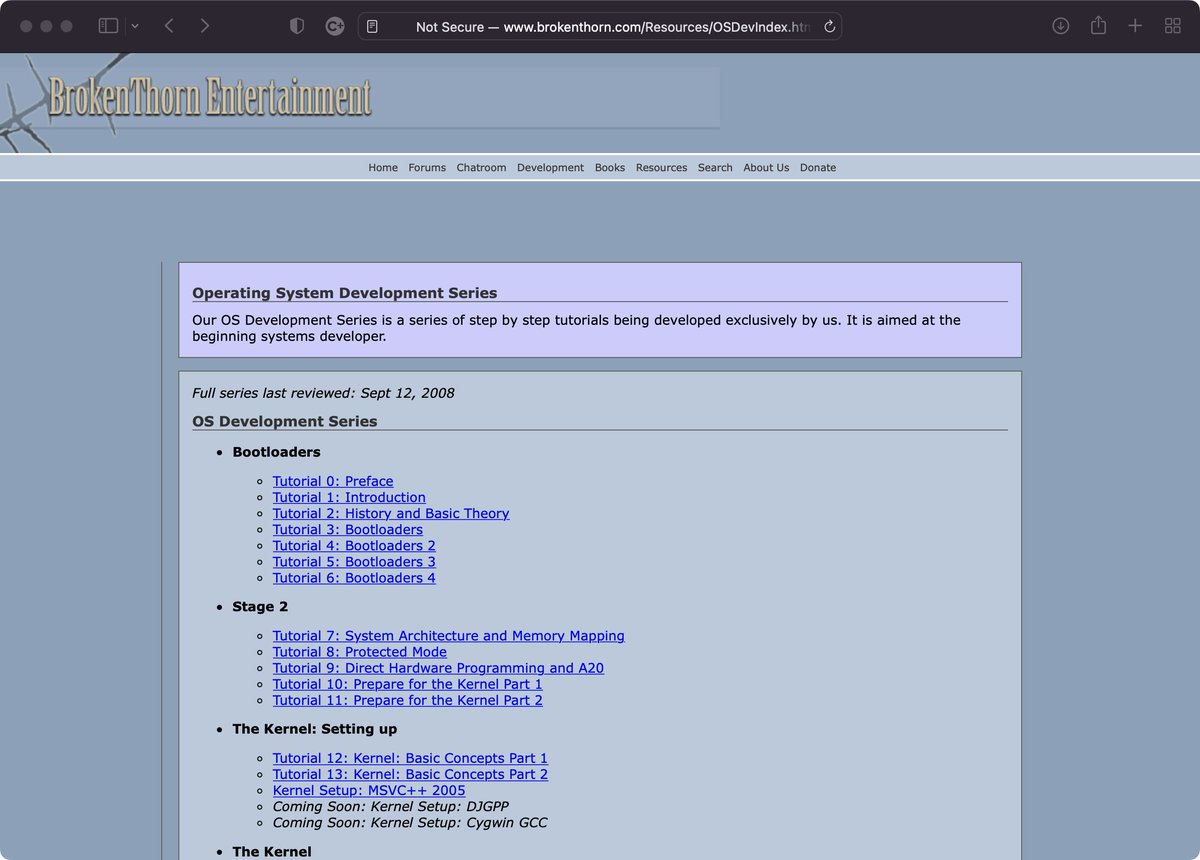Screen dimensions: 1200x860
Task: Open the About Us menu item
Action: pos(766,168)
